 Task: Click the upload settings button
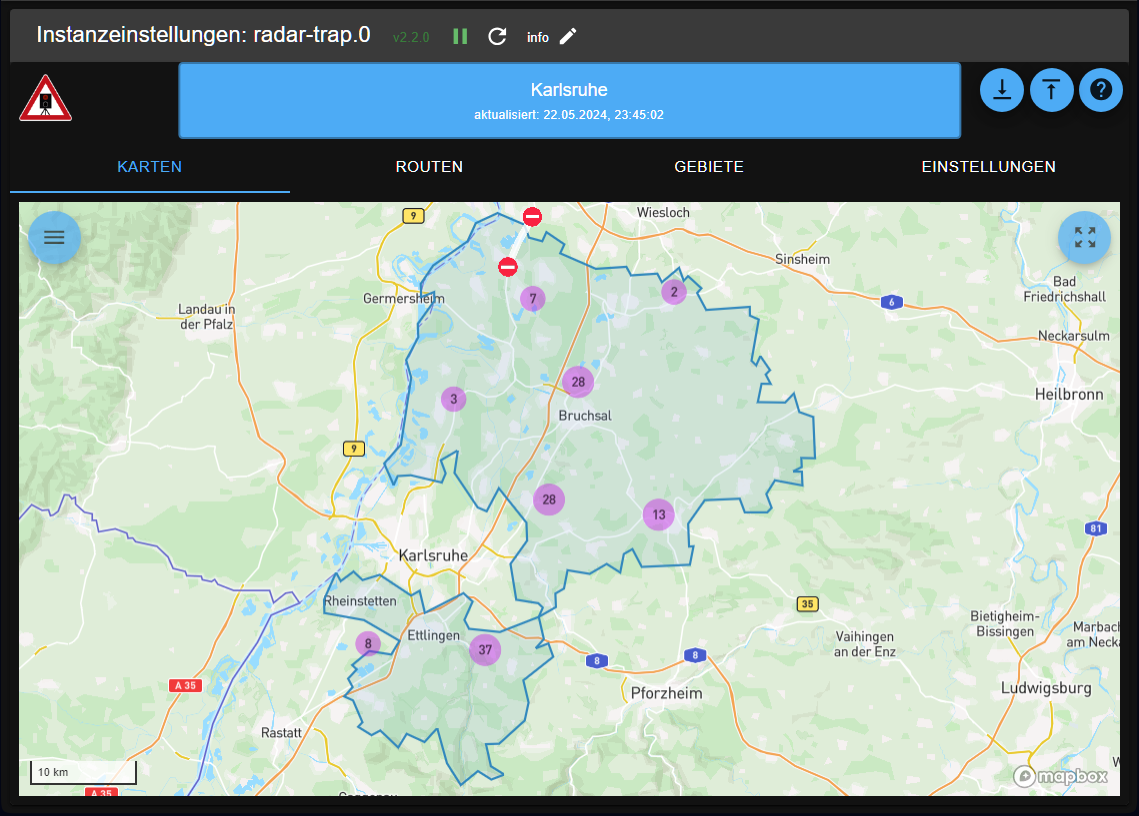pos(1051,90)
